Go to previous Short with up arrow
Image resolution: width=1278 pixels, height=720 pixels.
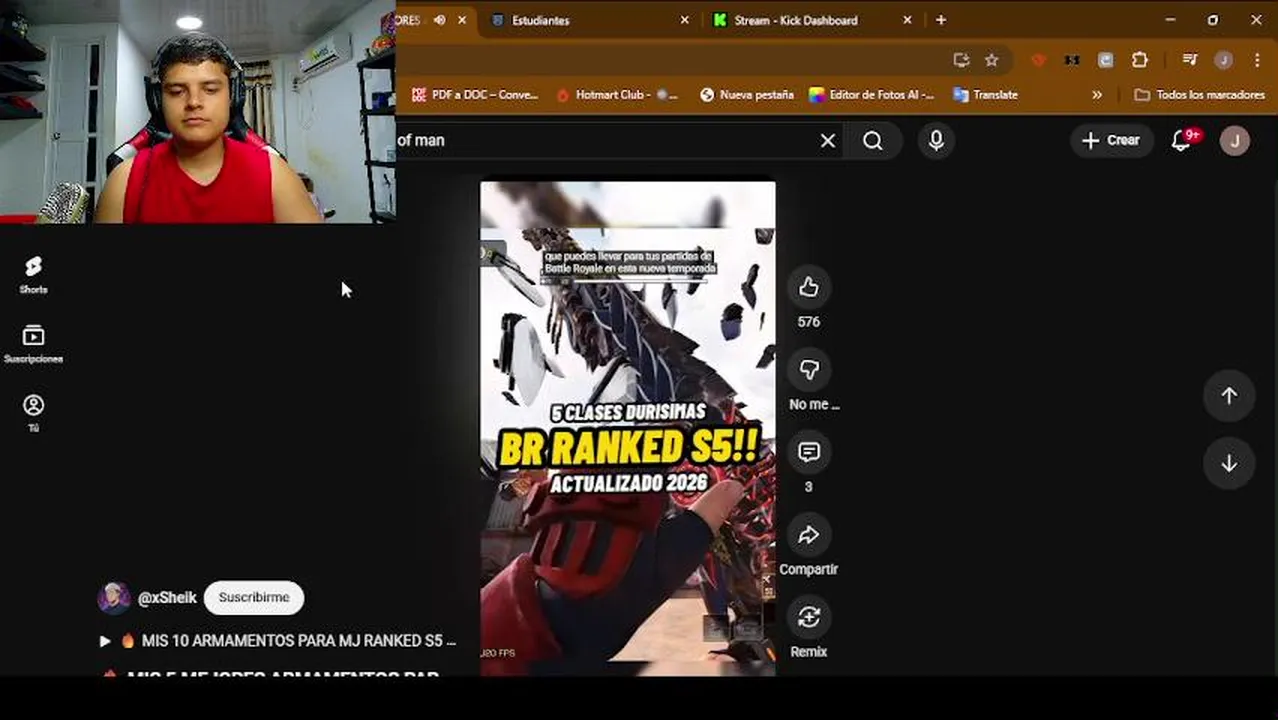(x=1229, y=396)
